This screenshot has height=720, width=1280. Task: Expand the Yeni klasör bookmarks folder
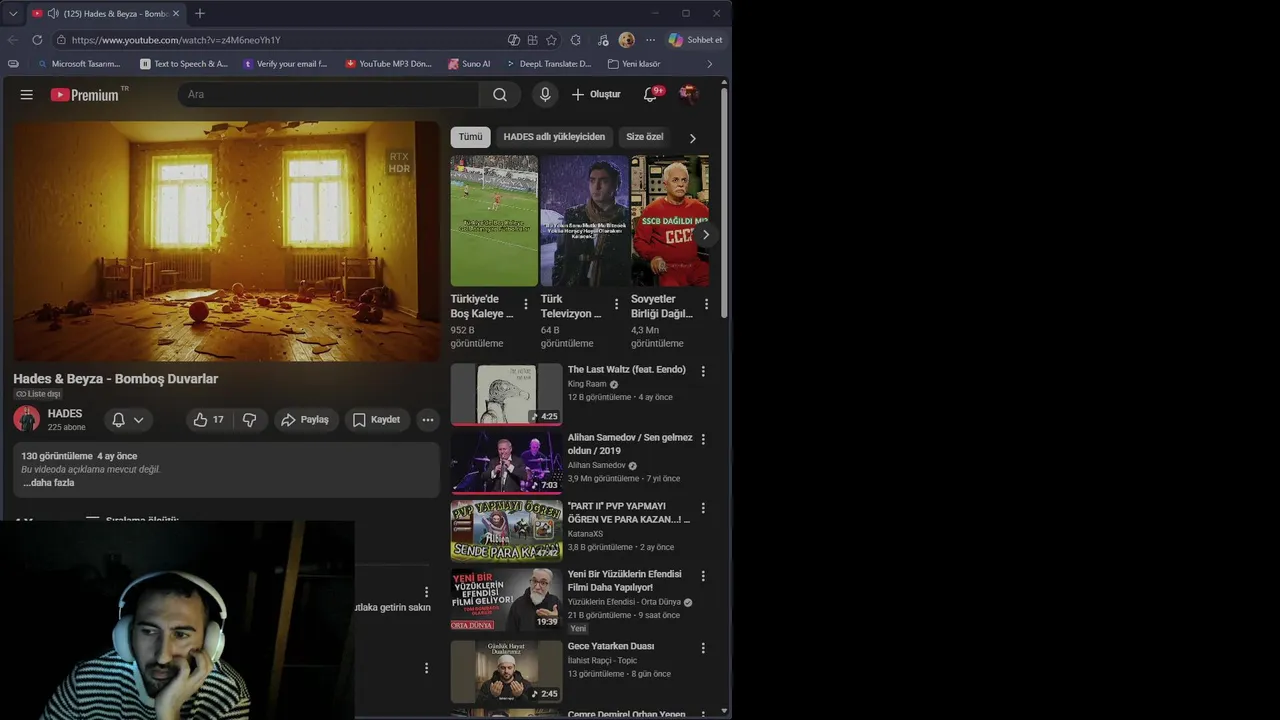tap(634, 64)
